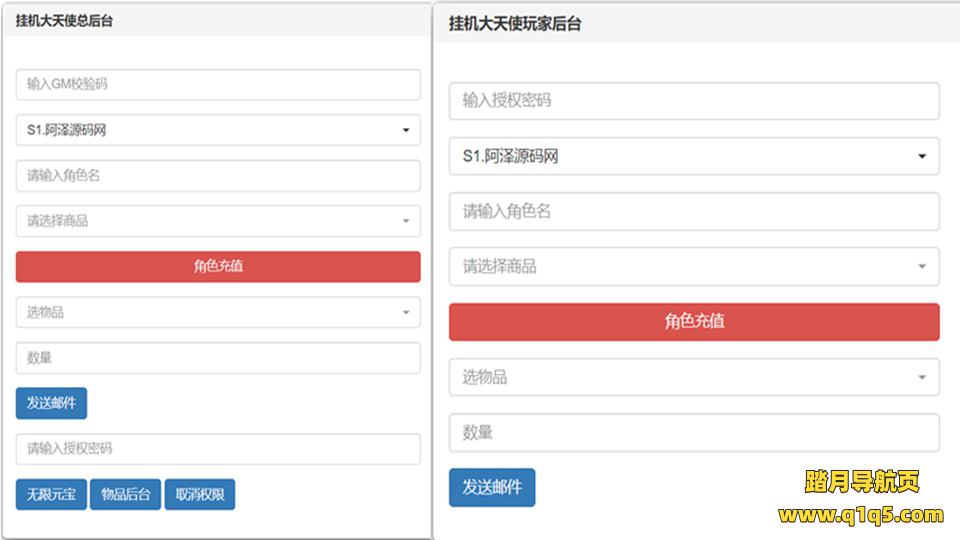Click the GM校验码 input in the left panel

(218, 85)
